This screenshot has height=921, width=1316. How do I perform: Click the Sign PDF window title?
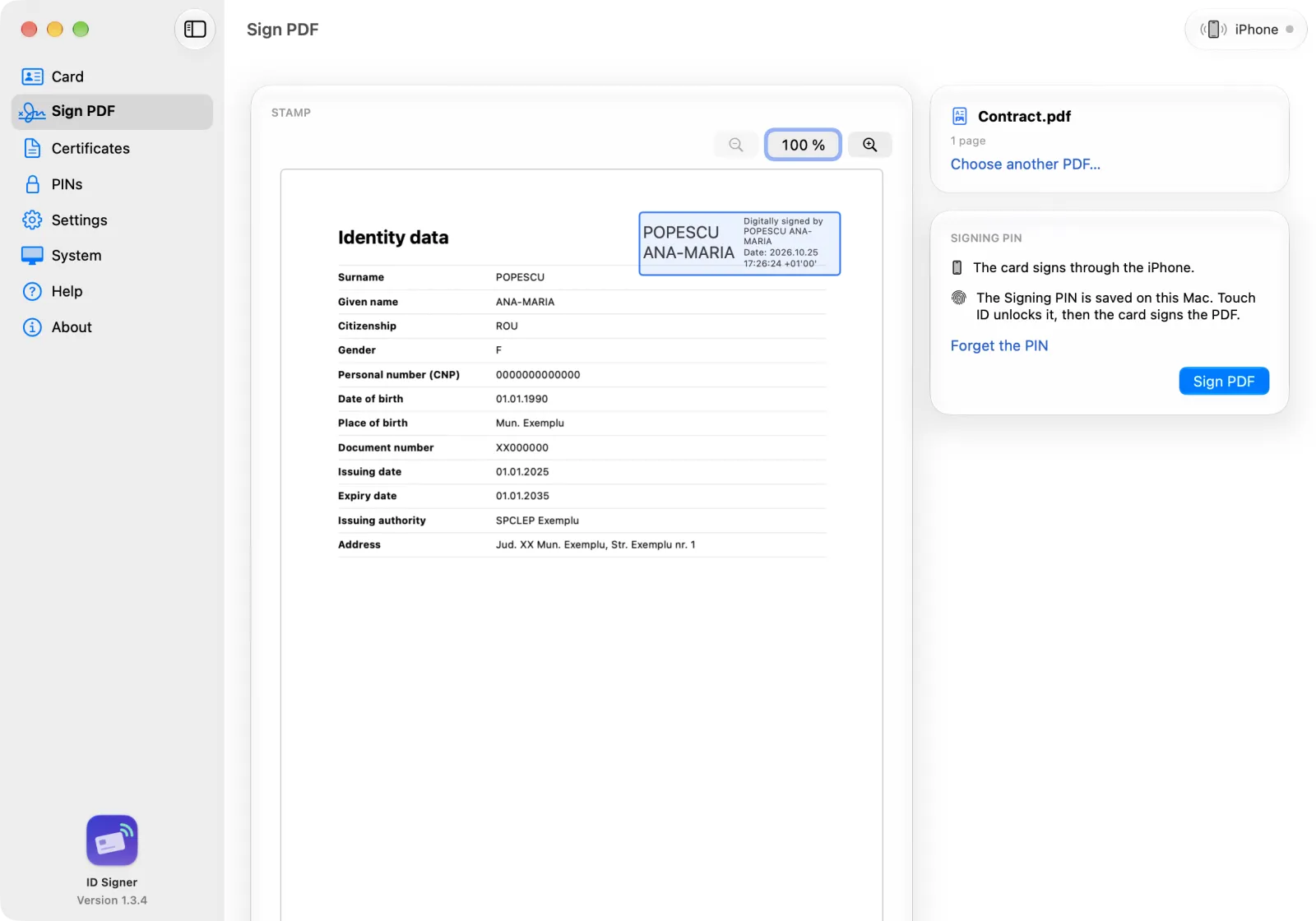point(282,30)
